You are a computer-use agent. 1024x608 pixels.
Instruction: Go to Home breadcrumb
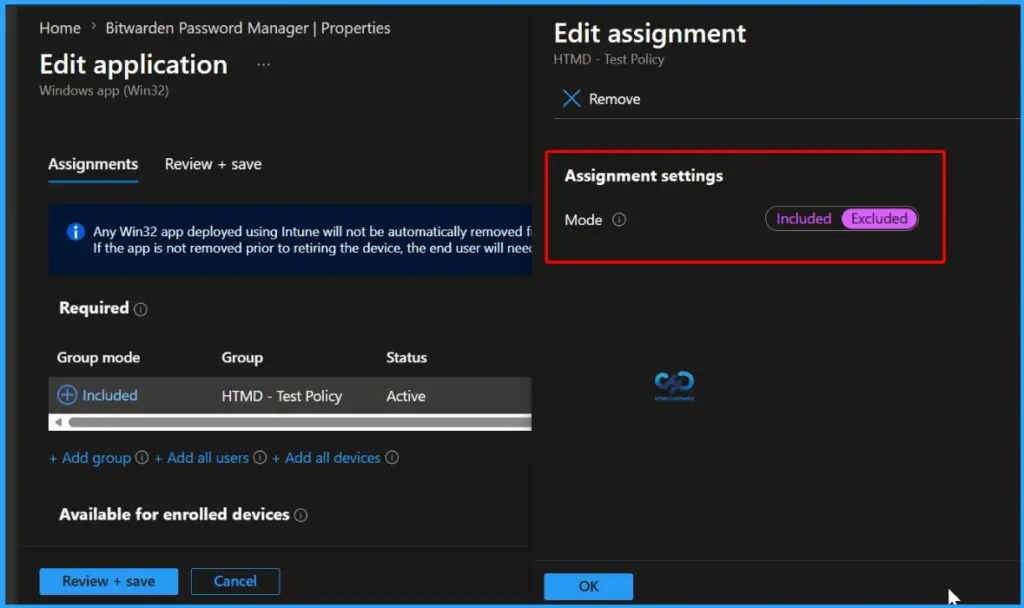click(x=60, y=28)
